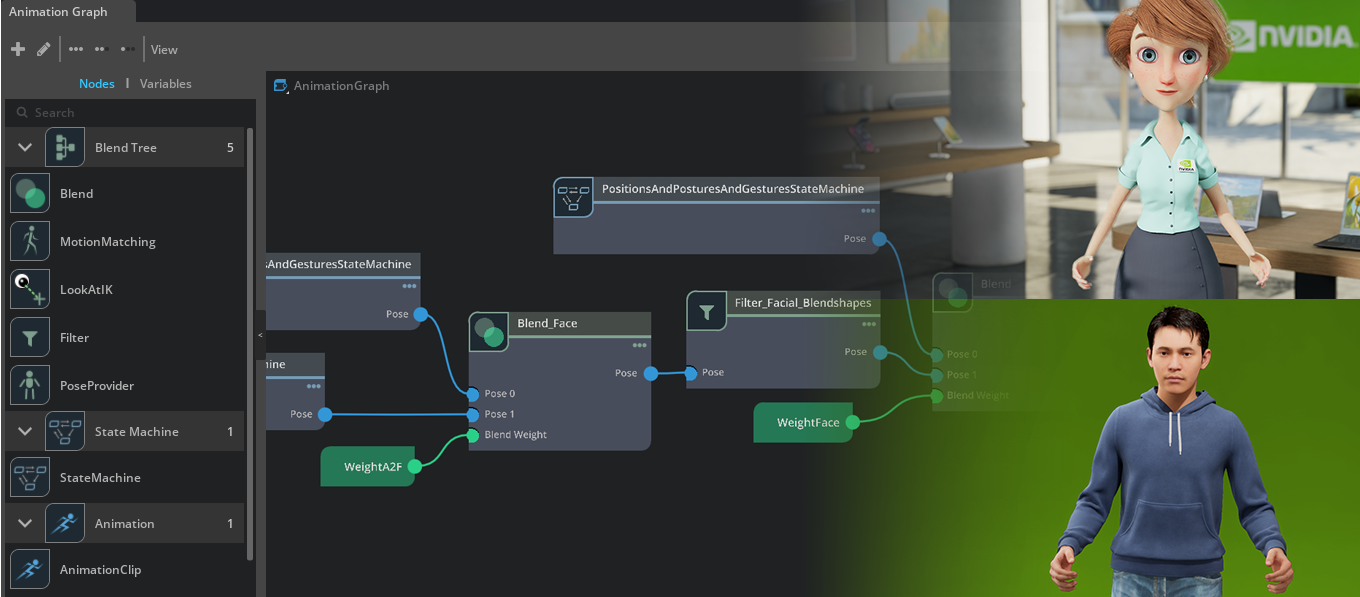Open Blend_Face node options dots
Screen dimensions: 1360x597
coord(639,346)
